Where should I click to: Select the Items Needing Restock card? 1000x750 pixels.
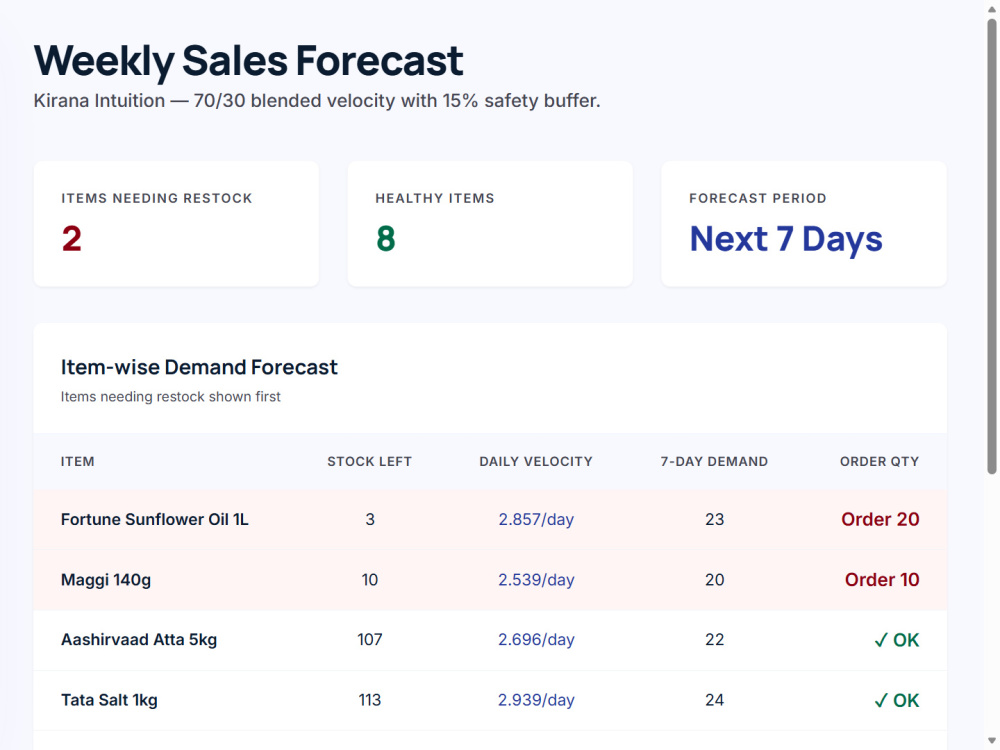(x=176, y=224)
